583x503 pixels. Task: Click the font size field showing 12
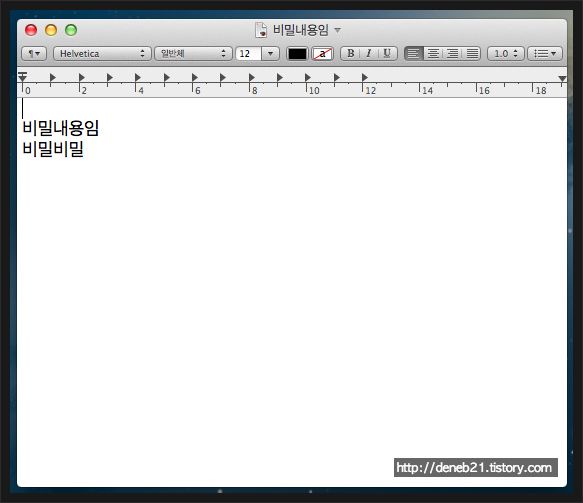tap(248, 54)
